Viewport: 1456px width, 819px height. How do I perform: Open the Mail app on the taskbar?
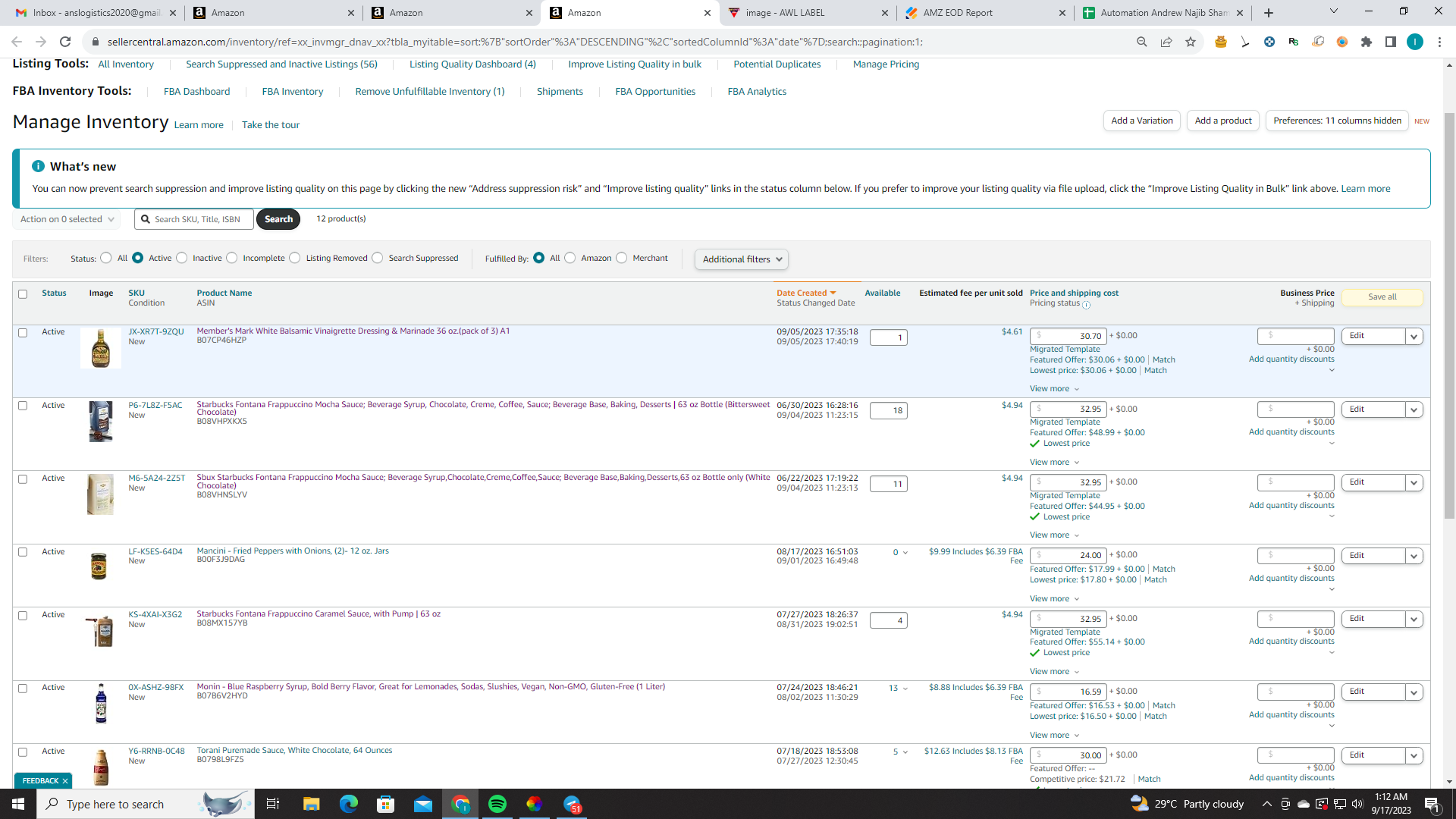[x=423, y=804]
